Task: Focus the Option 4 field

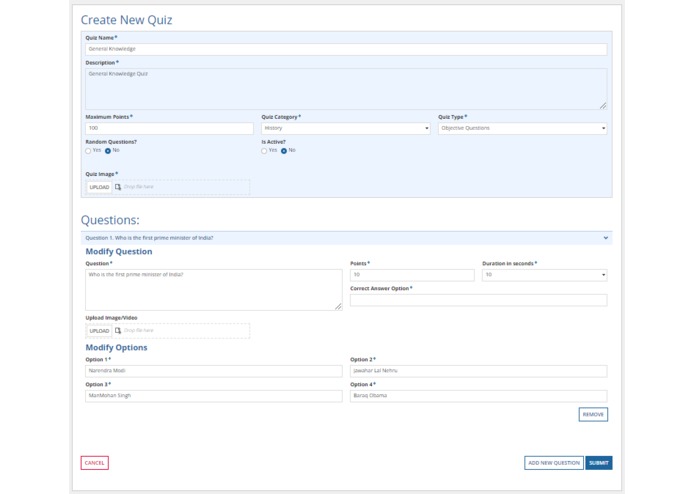Action: (x=479, y=396)
